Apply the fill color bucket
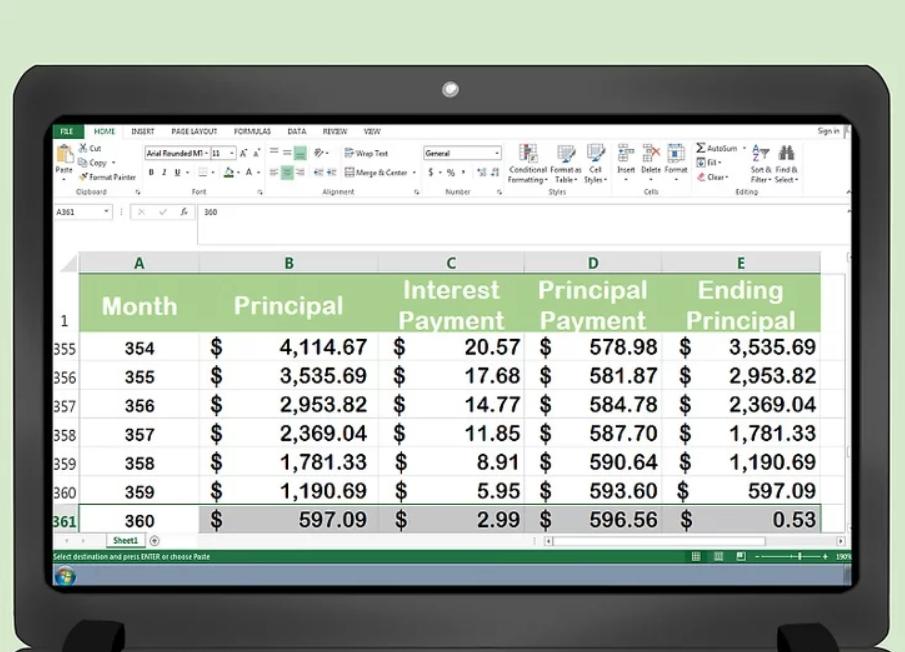Image resolution: width=905 pixels, height=652 pixels. (x=229, y=172)
